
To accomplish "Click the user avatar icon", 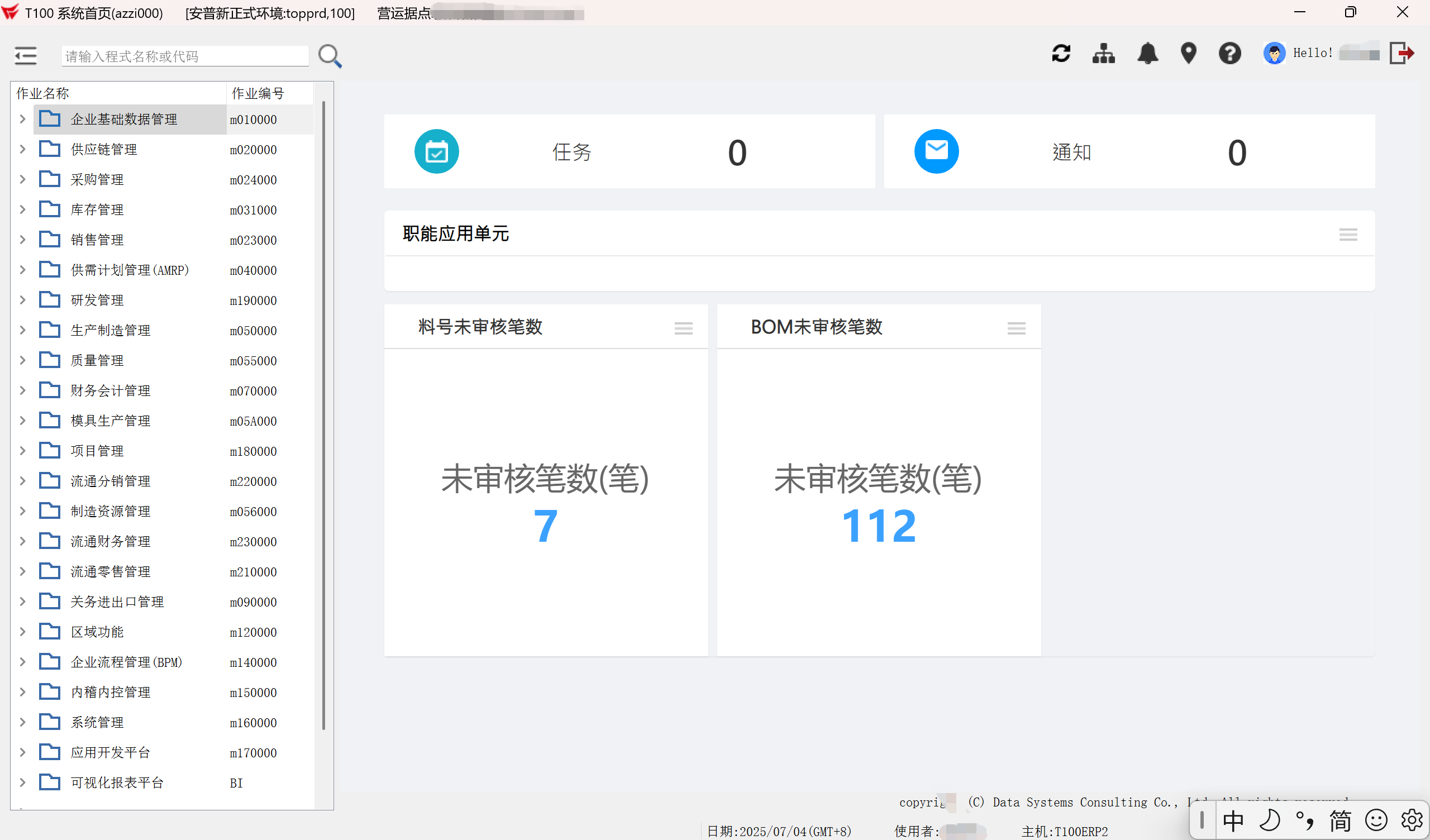I will pos(1275,53).
